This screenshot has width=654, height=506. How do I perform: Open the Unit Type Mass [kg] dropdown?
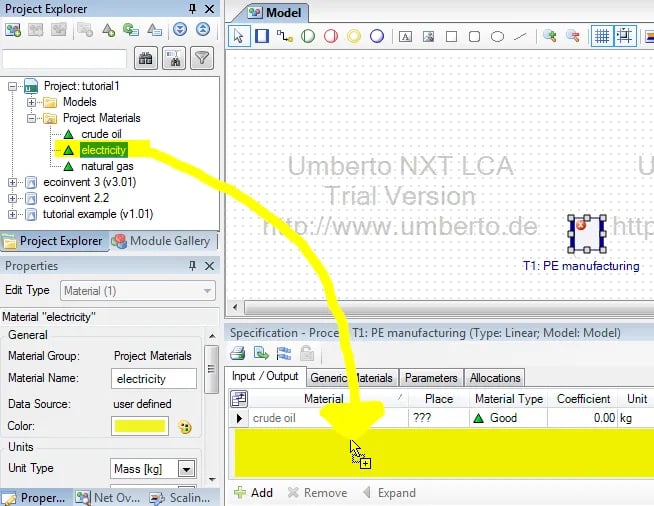(x=186, y=469)
